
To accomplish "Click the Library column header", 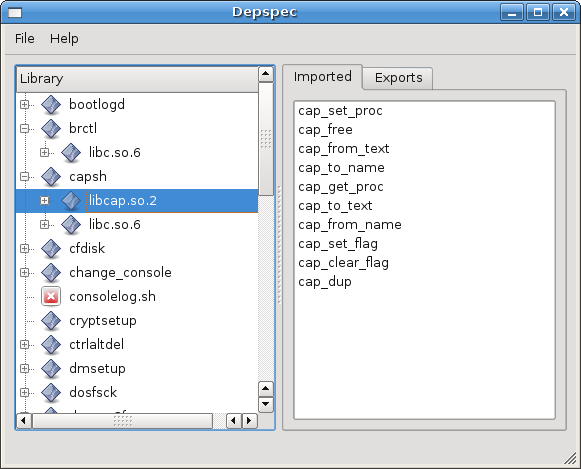I will [137, 79].
